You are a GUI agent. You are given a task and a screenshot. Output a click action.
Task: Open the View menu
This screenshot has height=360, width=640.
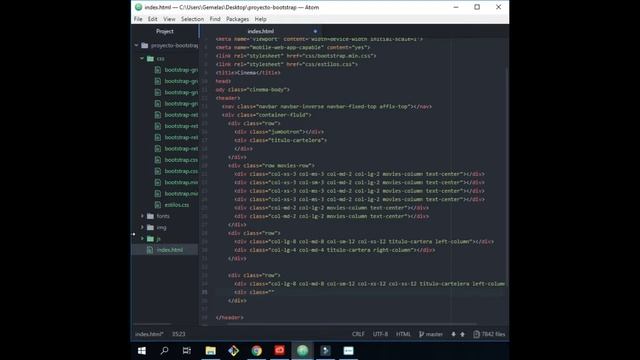(x=169, y=19)
